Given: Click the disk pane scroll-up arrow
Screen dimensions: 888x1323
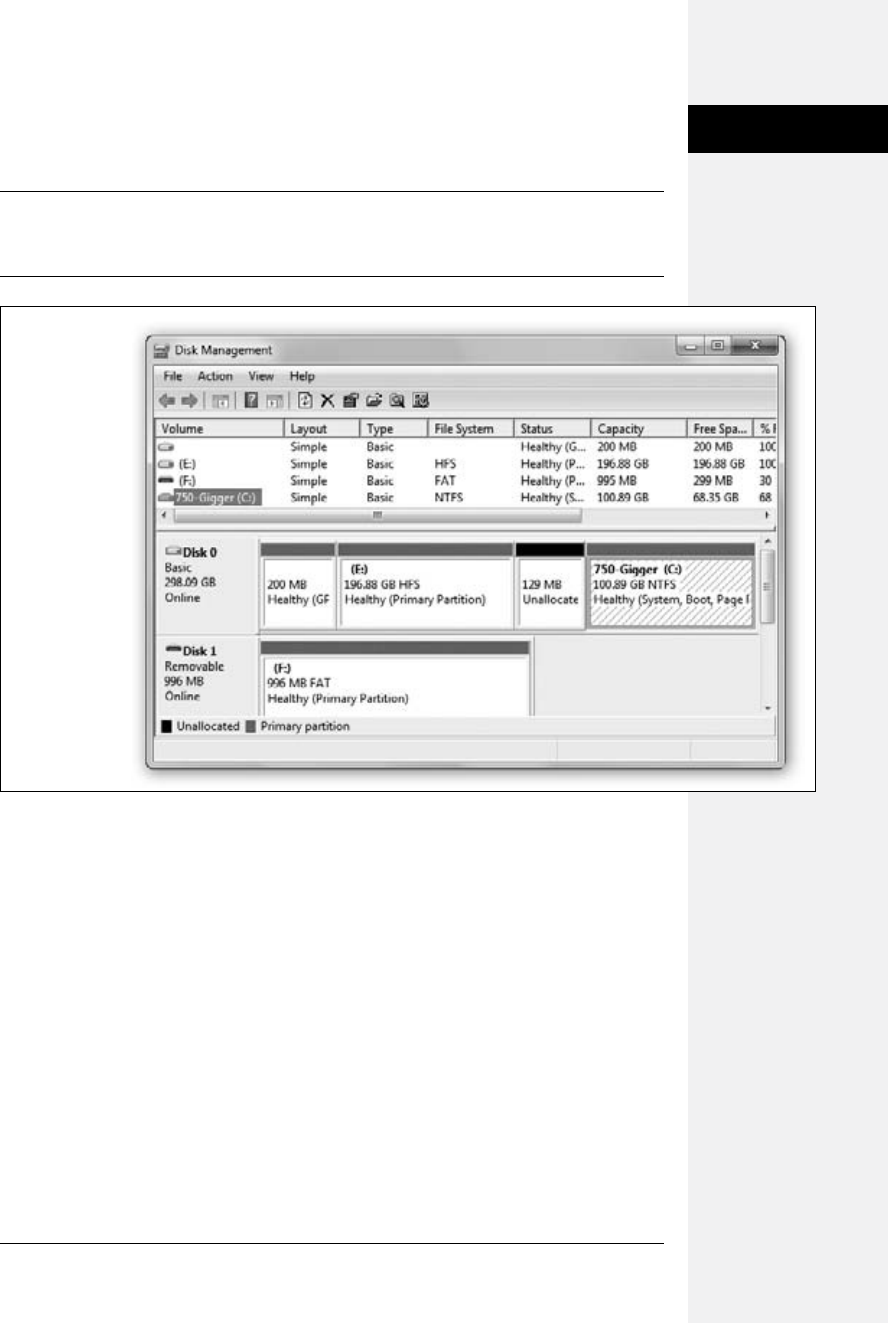Looking at the screenshot, I should [767, 543].
